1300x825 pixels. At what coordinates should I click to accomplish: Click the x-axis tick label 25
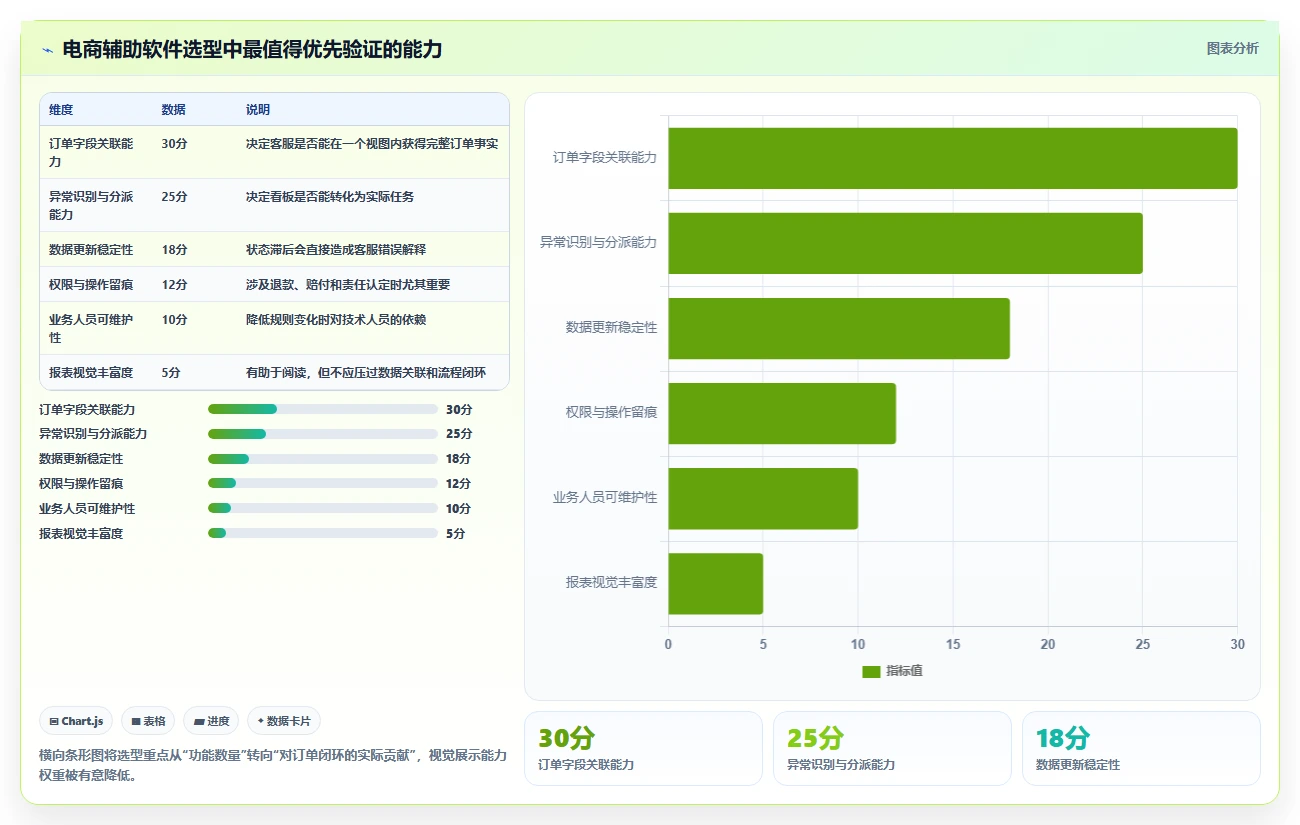pyautogui.click(x=1143, y=644)
